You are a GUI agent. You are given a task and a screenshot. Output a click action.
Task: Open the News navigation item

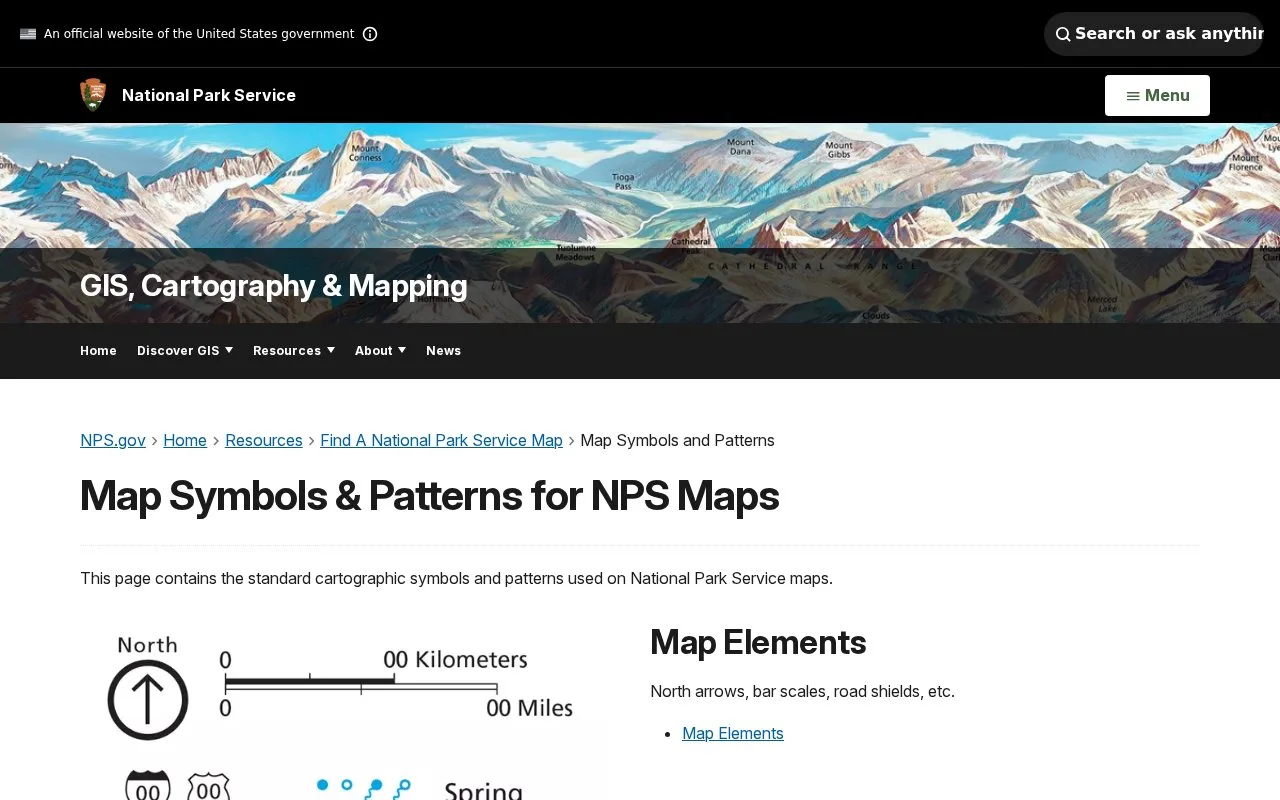(x=443, y=351)
